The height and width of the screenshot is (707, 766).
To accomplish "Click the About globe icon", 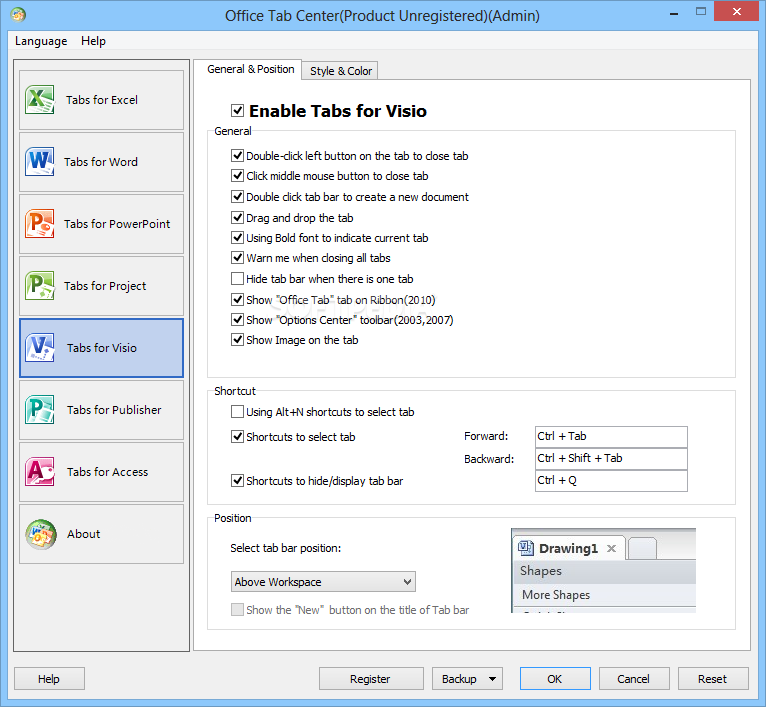I will click(41, 534).
